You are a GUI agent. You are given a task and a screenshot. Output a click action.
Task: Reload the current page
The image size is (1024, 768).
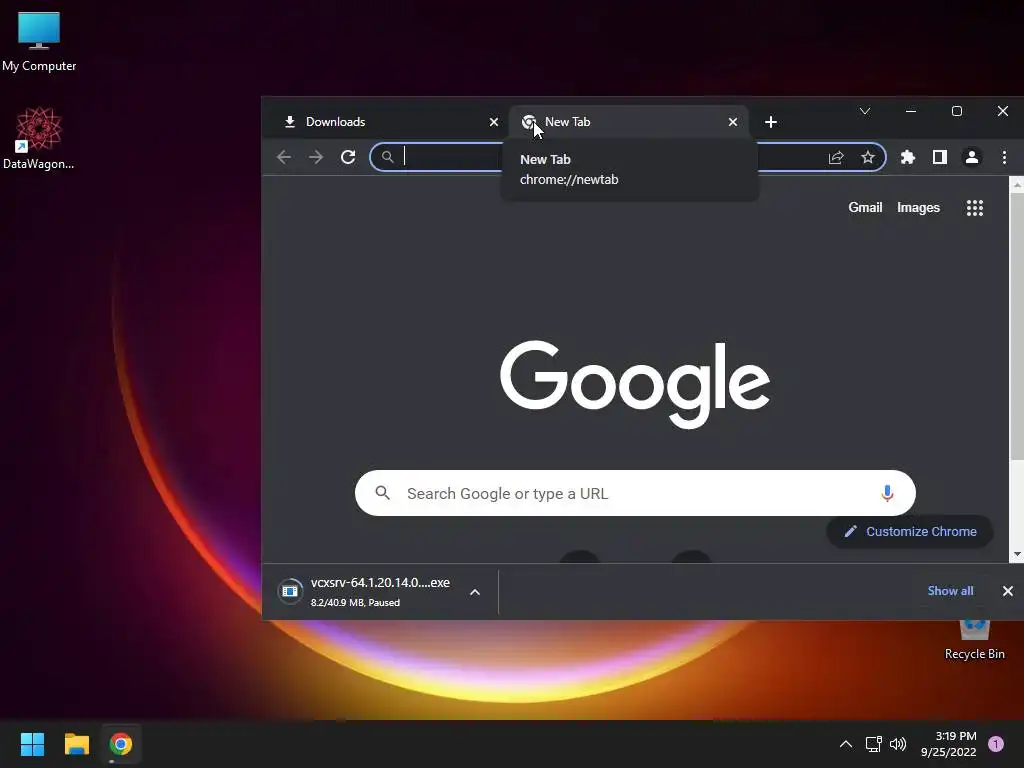click(348, 157)
